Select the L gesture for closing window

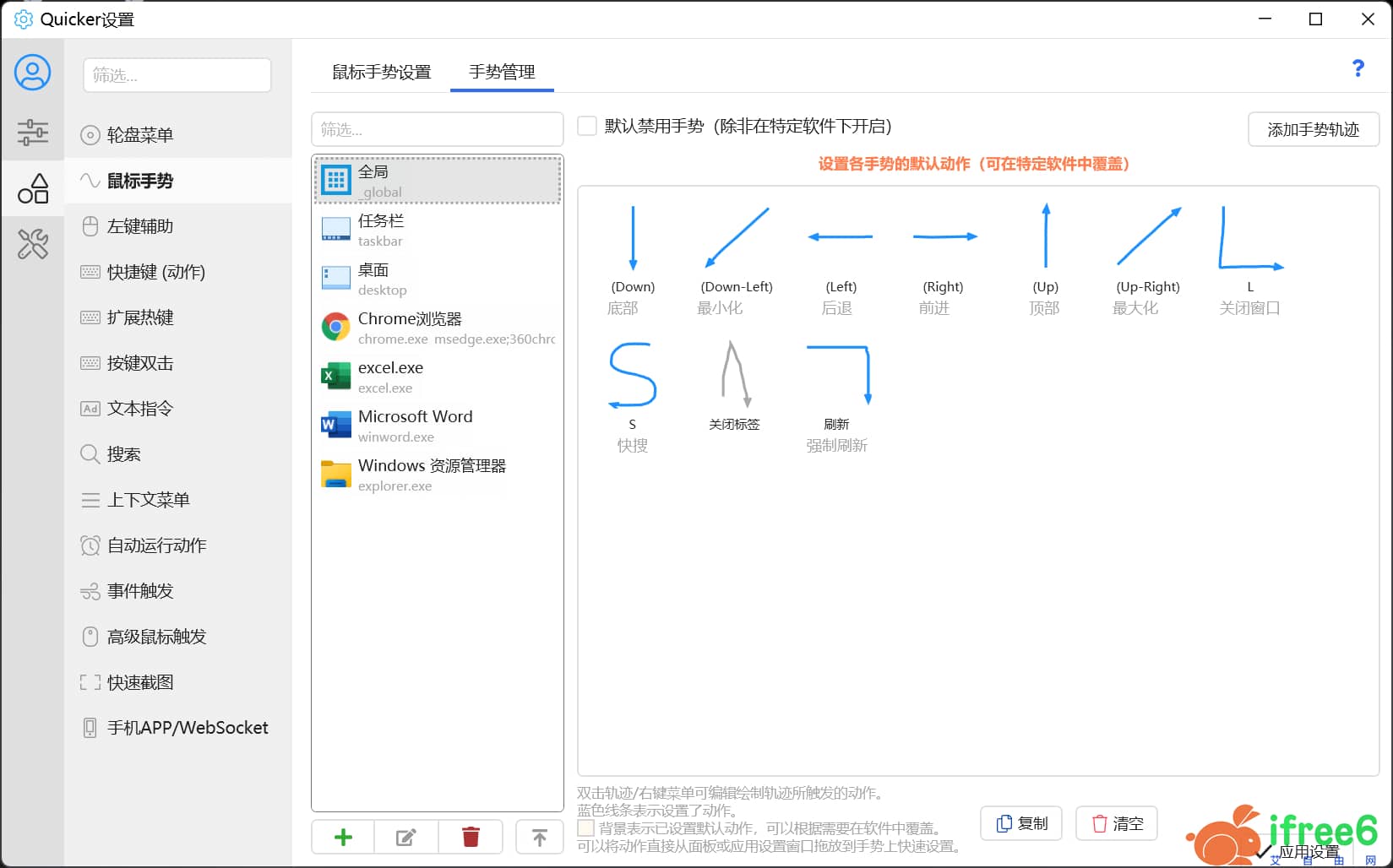tap(1249, 241)
